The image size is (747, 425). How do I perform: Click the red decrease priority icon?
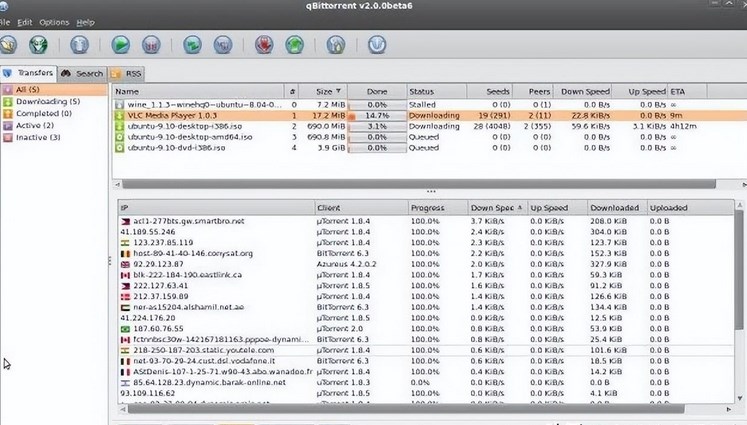pos(264,44)
